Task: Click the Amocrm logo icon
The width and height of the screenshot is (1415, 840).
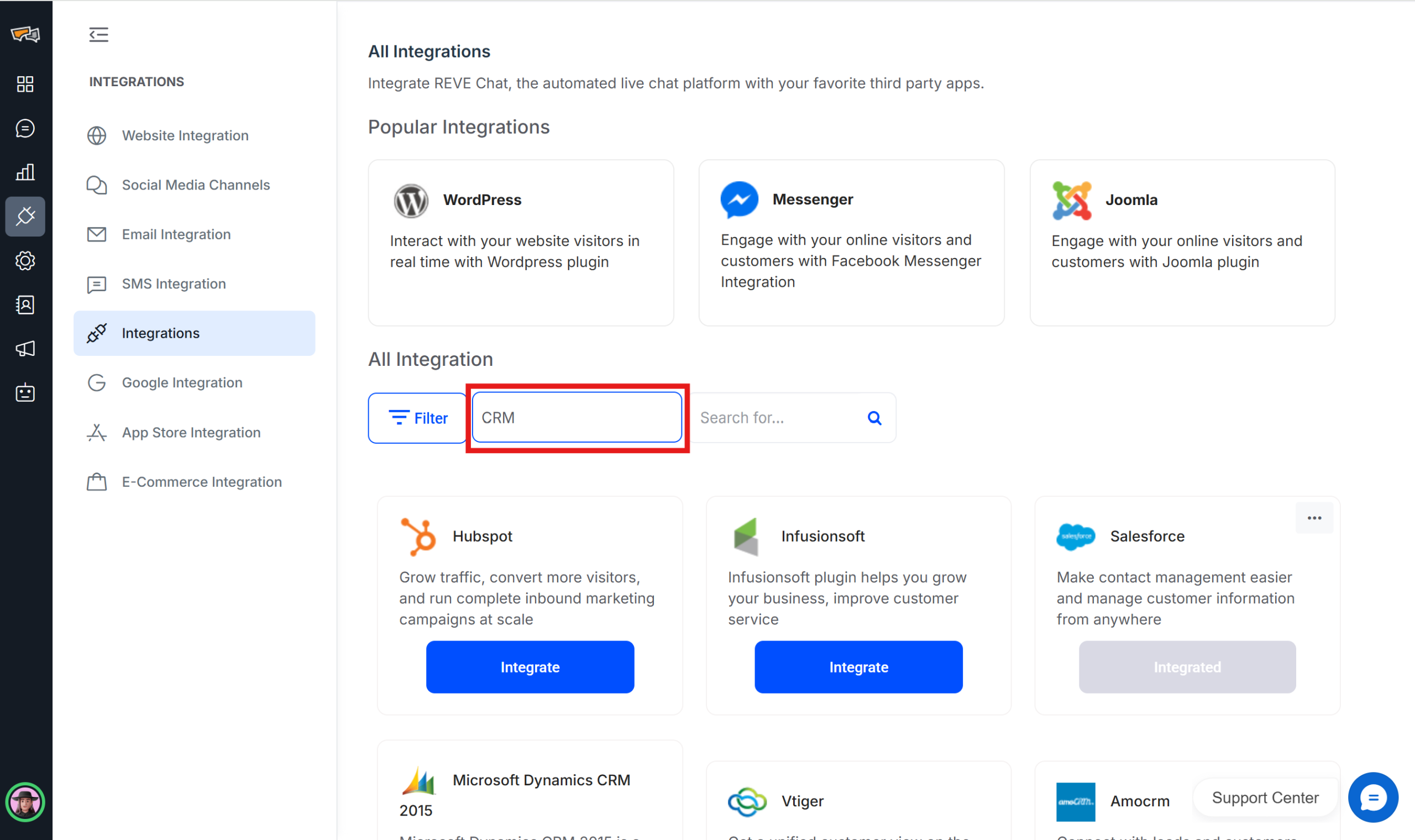Action: (x=1076, y=801)
